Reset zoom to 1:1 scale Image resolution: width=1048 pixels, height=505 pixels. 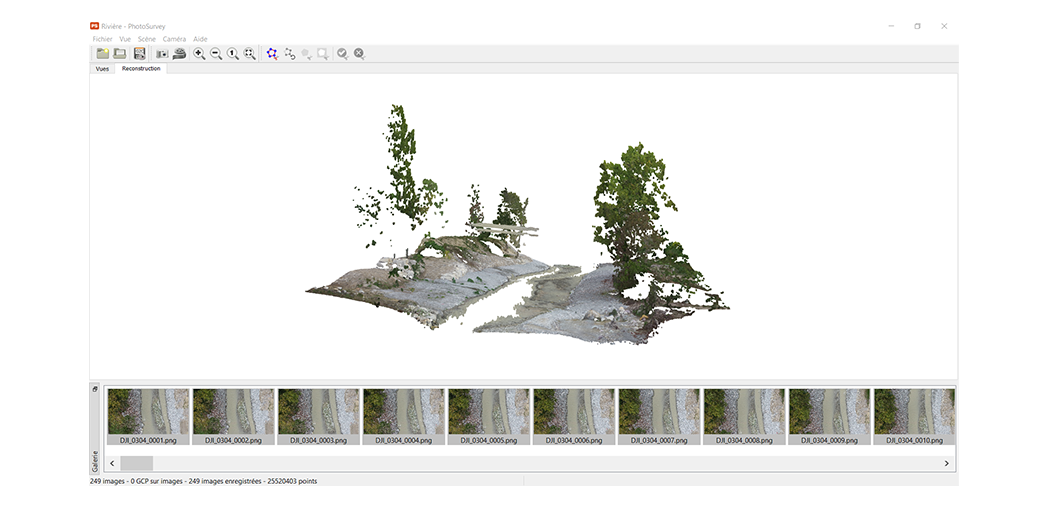pos(233,54)
